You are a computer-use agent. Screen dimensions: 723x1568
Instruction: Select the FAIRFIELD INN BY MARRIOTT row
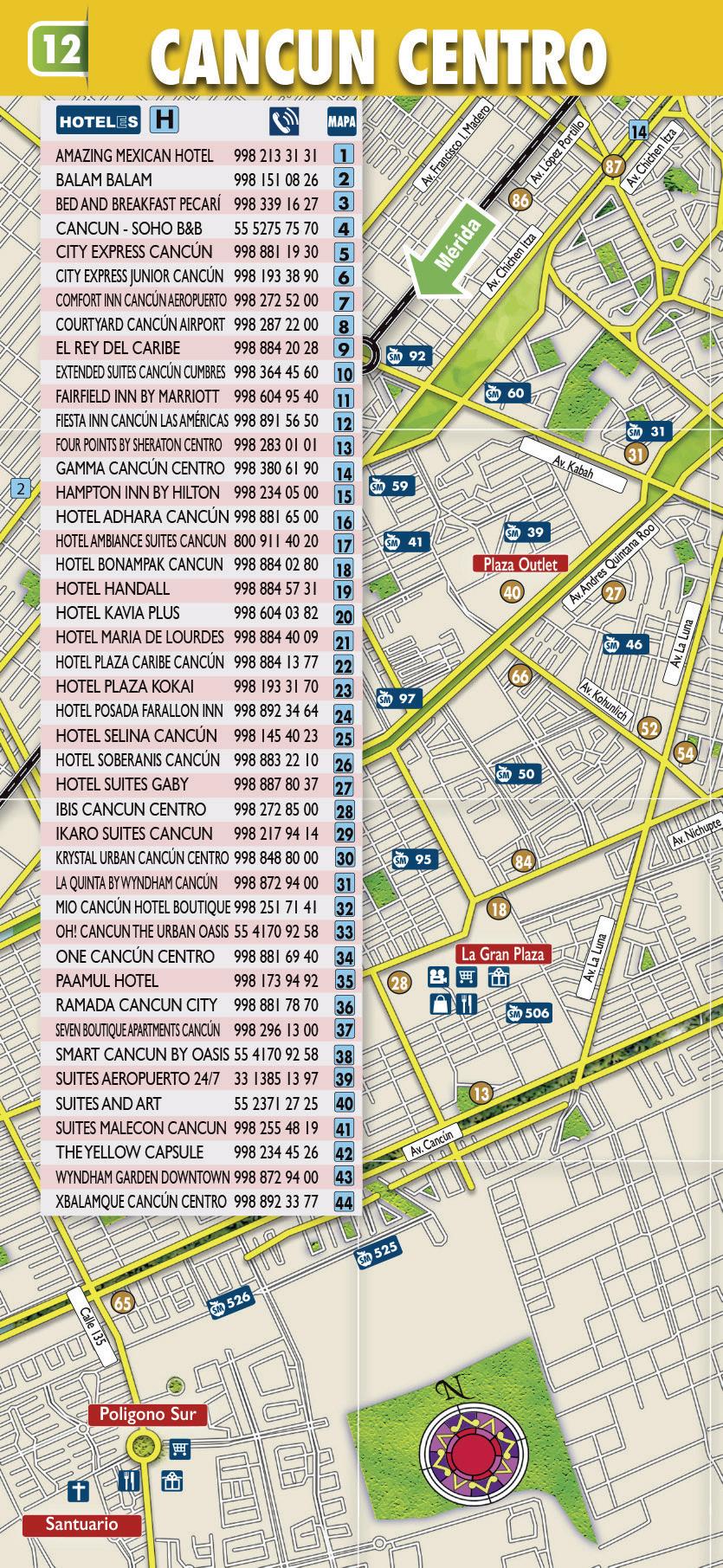click(x=201, y=397)
